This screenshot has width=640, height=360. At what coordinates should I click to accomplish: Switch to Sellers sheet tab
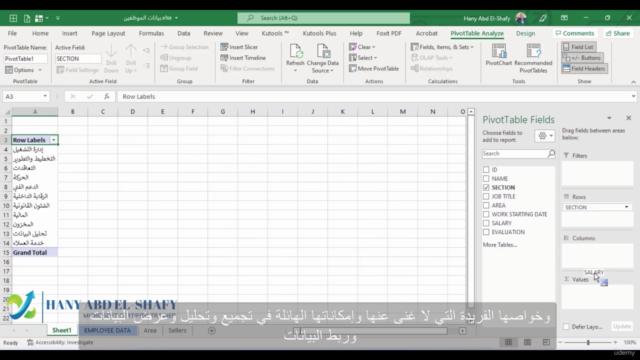pyautogui.click(x=177, y=331)
